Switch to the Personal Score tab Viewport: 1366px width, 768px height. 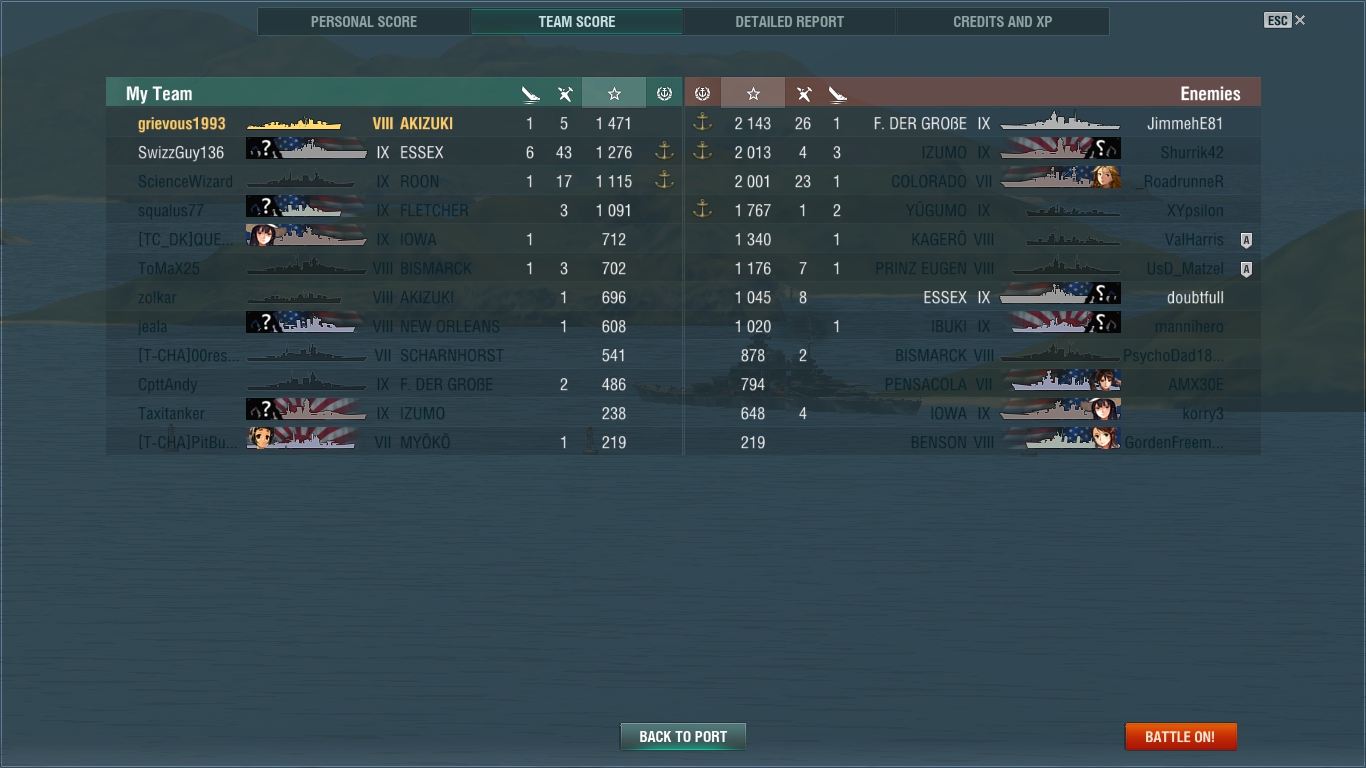(x=364, y=21)
